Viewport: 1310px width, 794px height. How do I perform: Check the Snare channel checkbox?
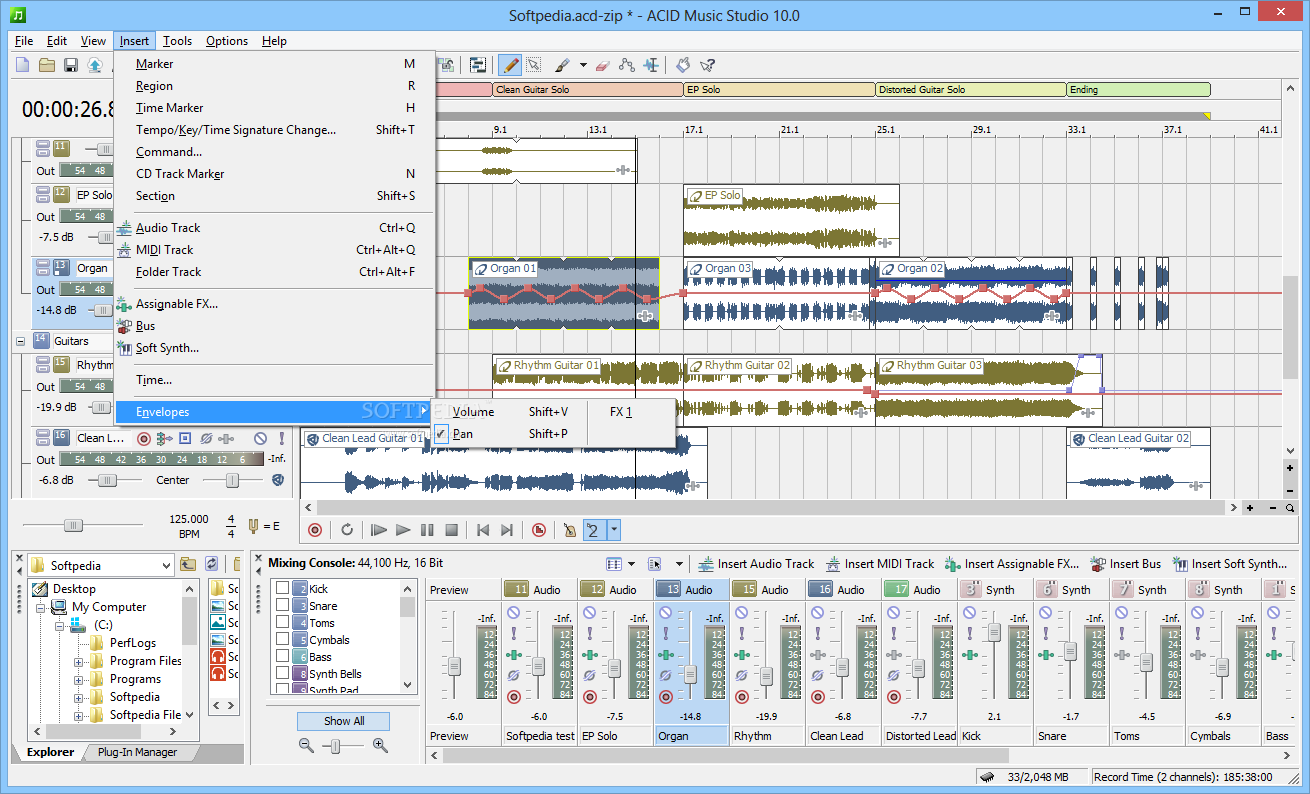(283, 606)
